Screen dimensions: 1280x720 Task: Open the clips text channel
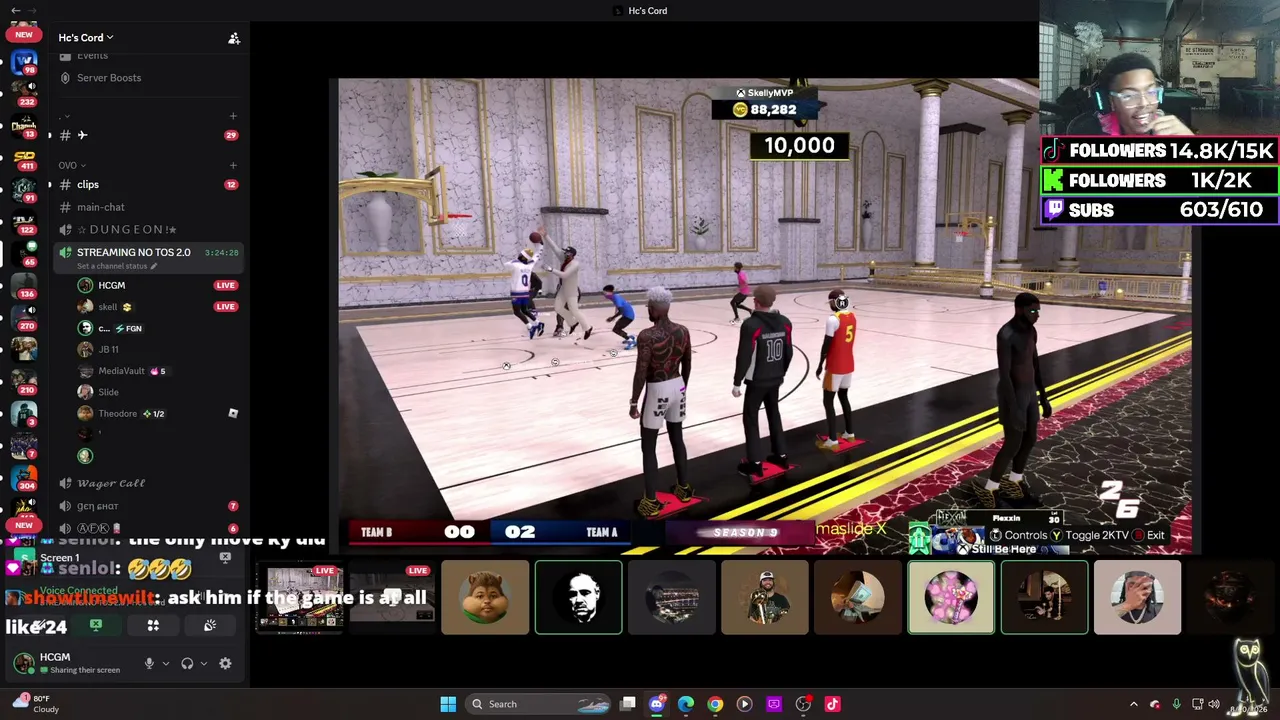[150, 184]
